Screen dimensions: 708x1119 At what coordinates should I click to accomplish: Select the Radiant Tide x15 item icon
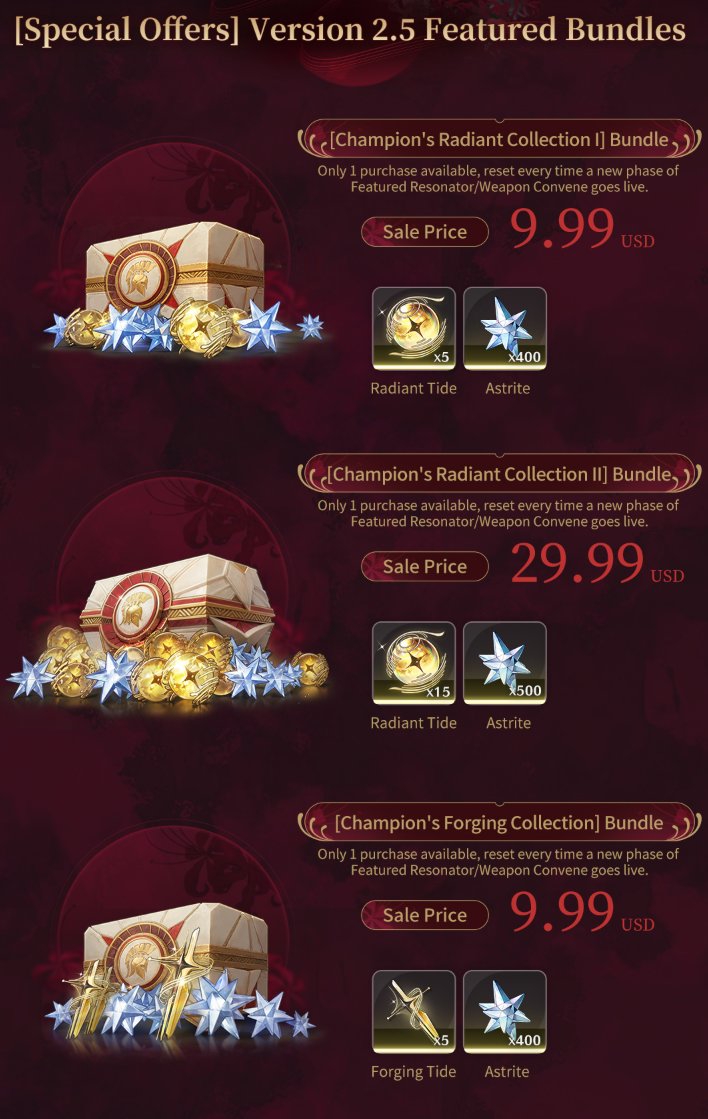tap(413, 663)
